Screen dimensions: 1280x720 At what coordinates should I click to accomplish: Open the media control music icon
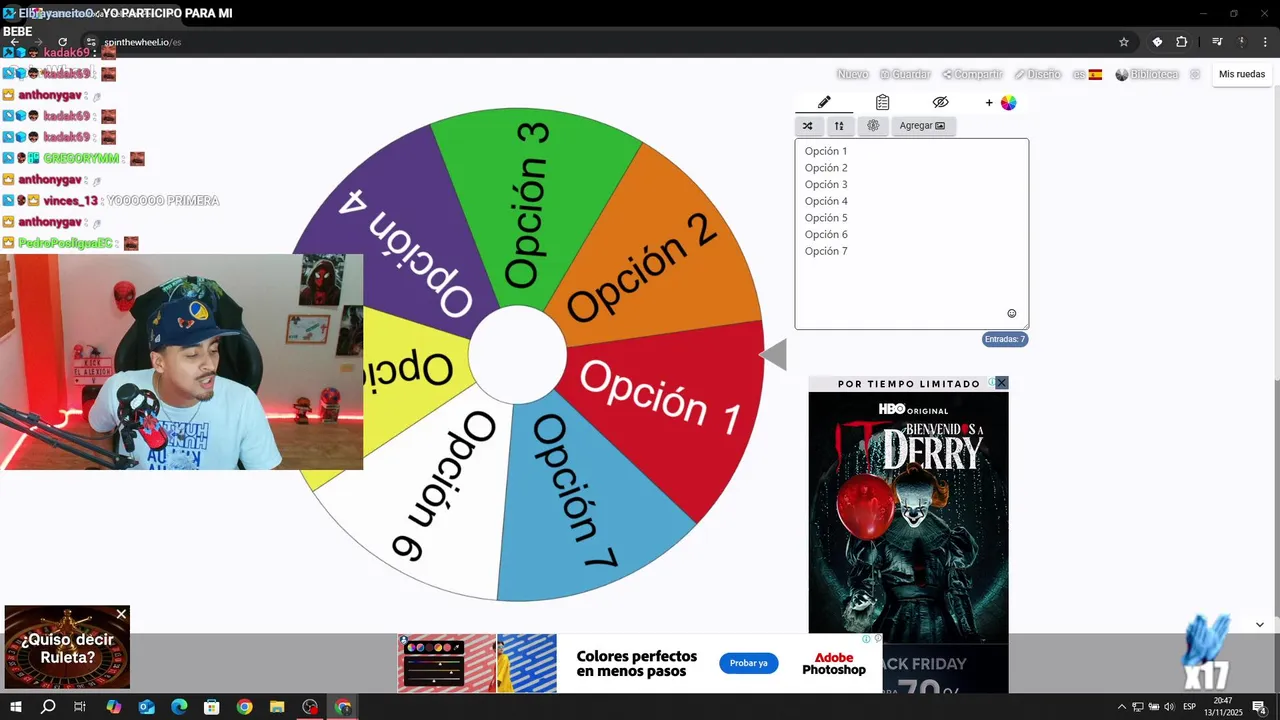point(1217,42)
